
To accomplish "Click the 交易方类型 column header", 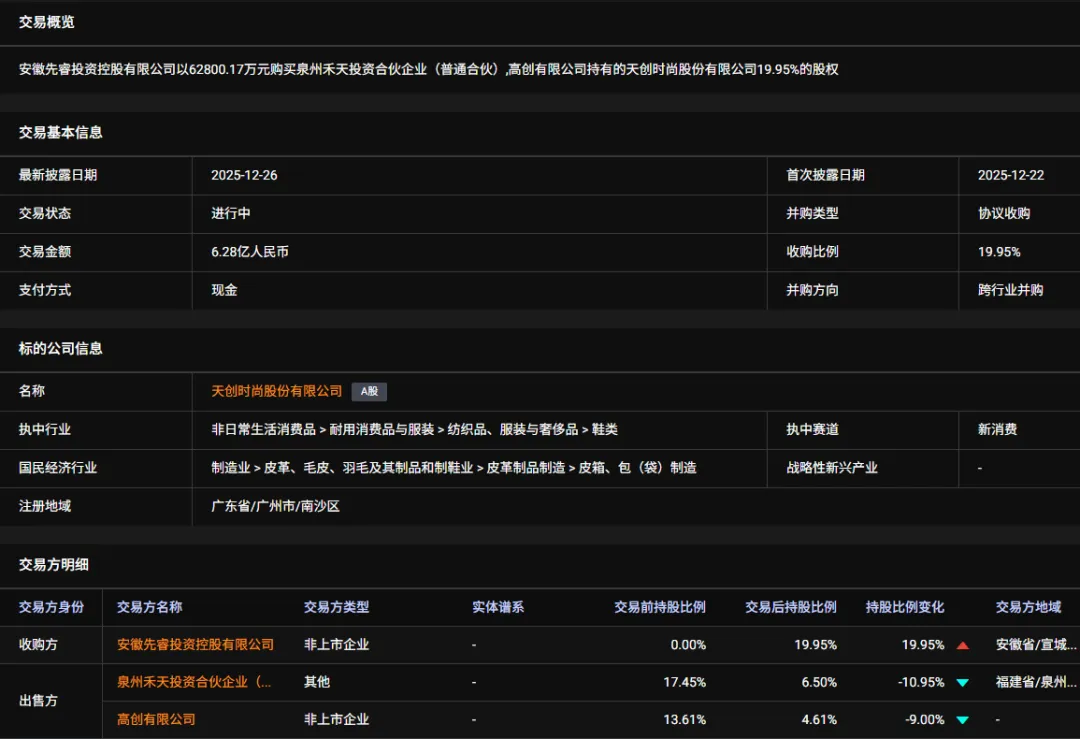I will (x=337, y=607).
